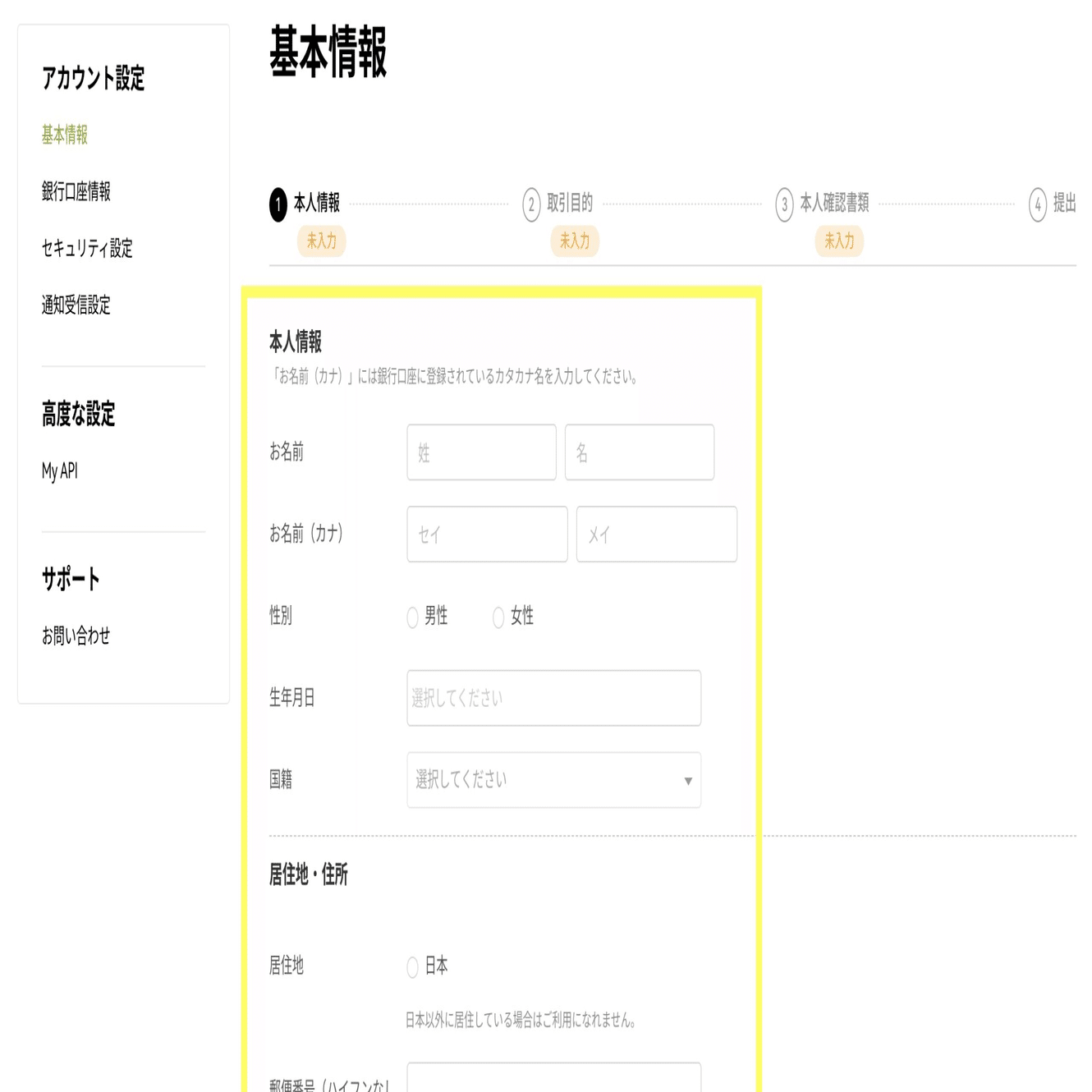Select the 男性 gender radio button
This screenshot has width=1092, height=1092.
(x=412, y=617)
